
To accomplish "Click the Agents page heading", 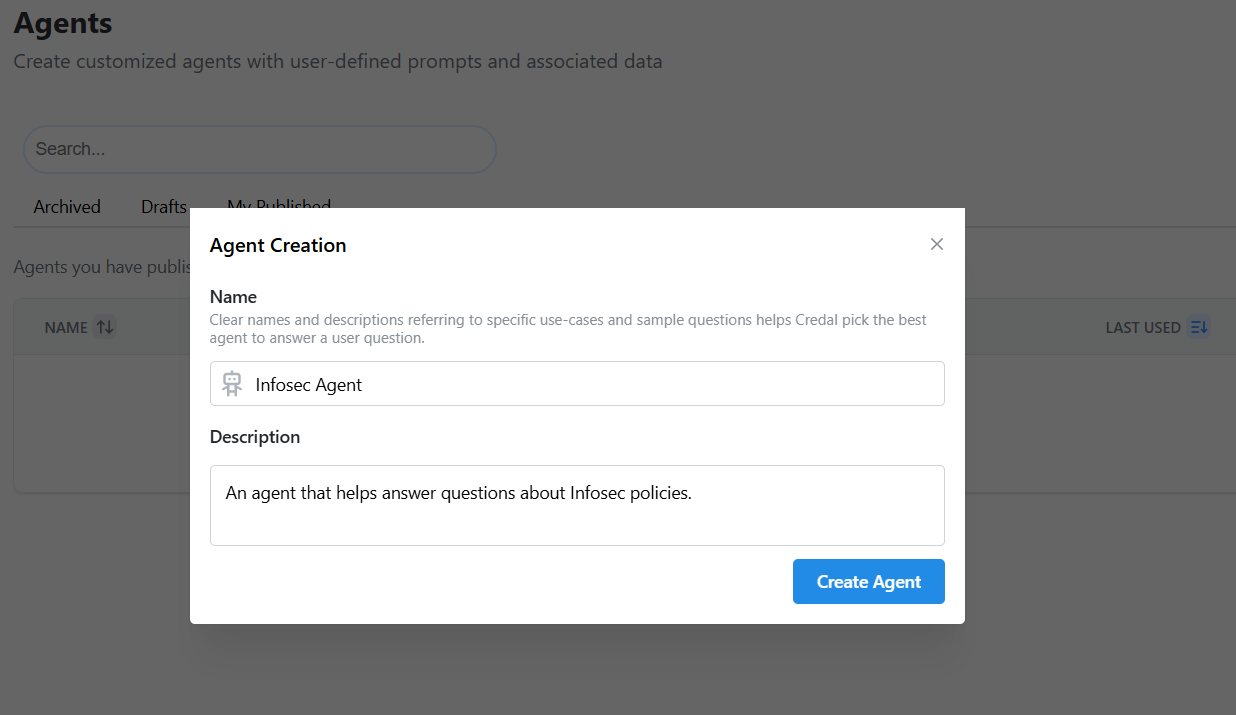I will 63,22.
